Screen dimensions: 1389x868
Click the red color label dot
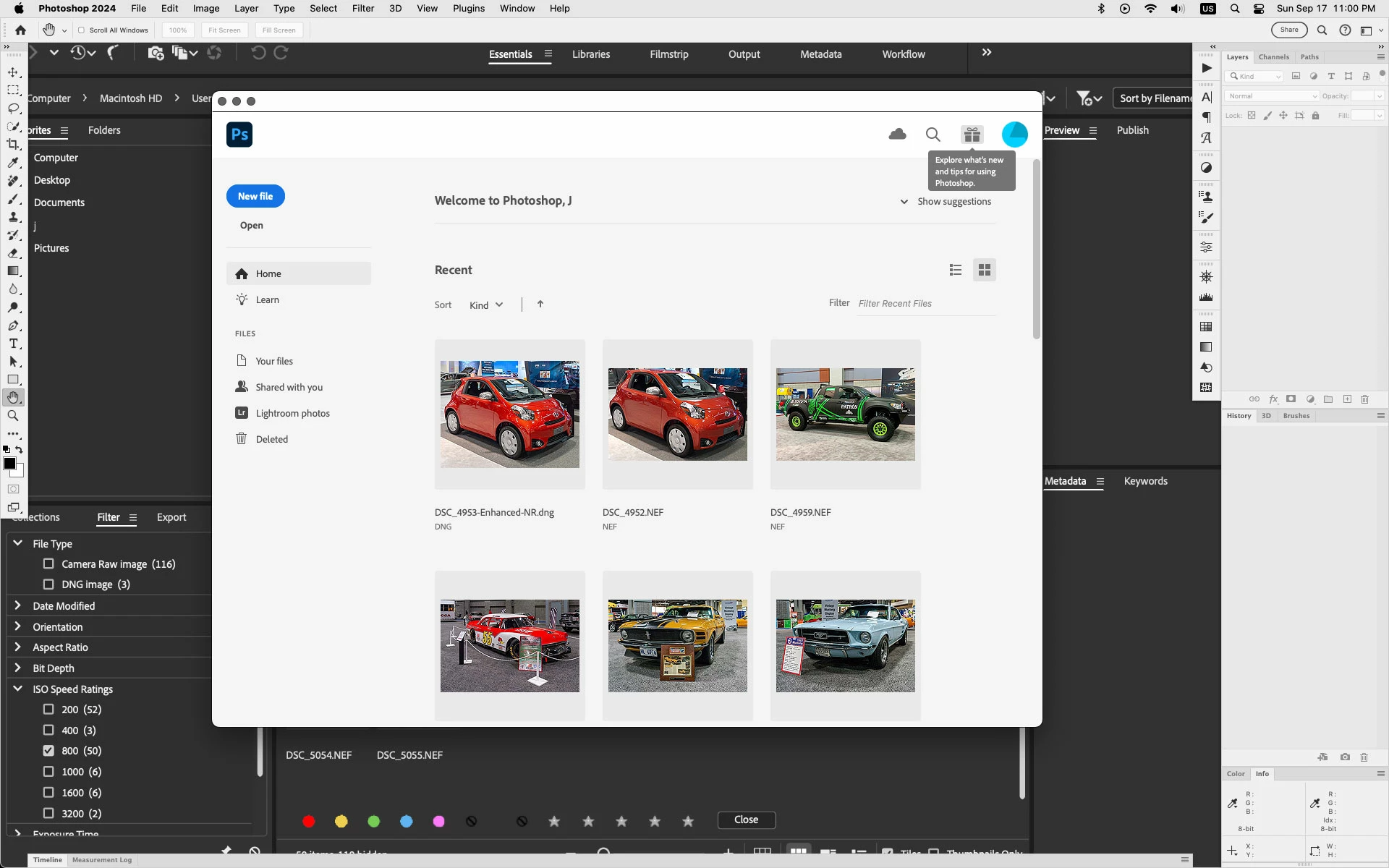[309, 821]
